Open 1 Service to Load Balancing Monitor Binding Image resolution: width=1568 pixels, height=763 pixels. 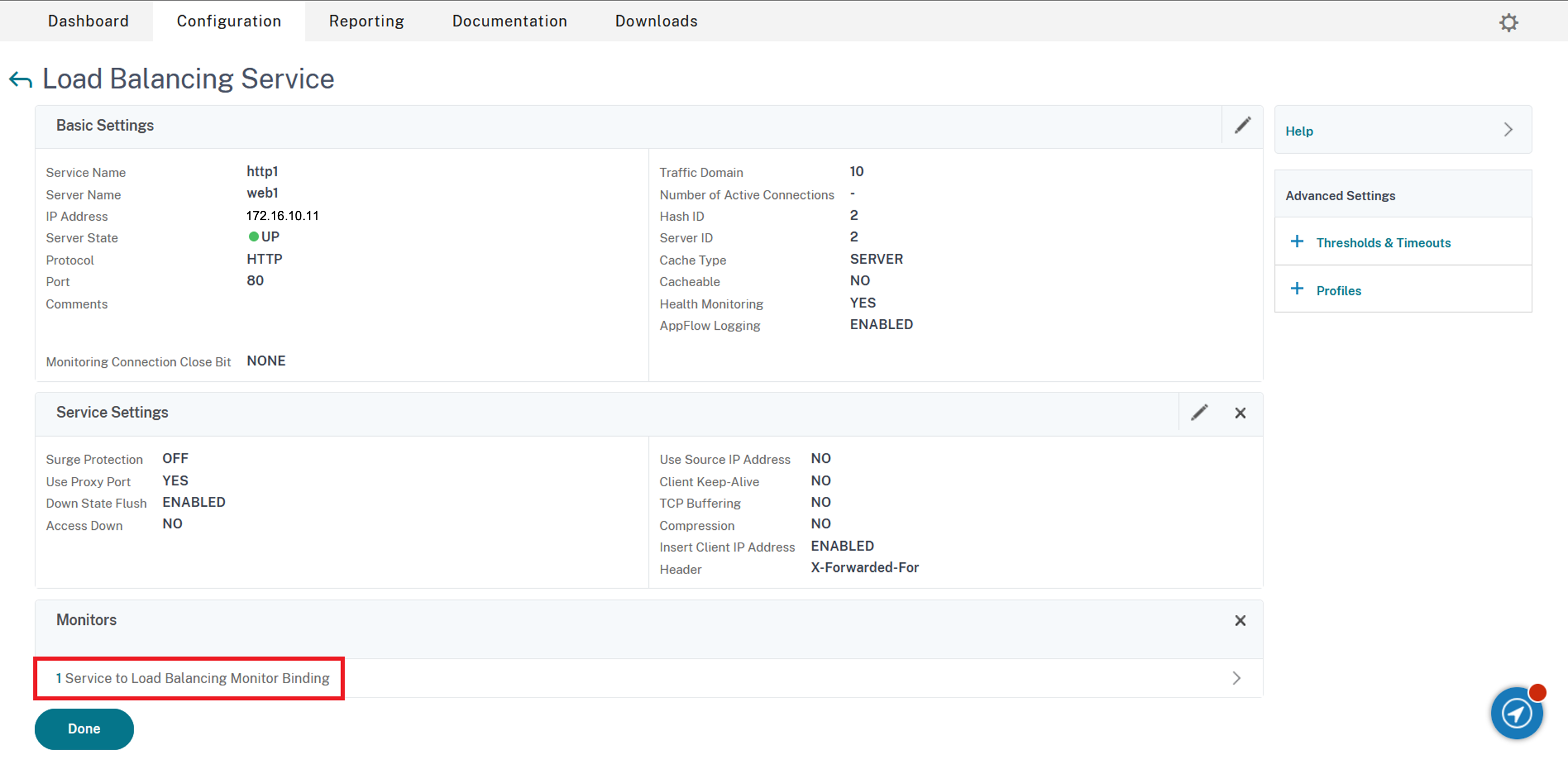tap(192, 678)
